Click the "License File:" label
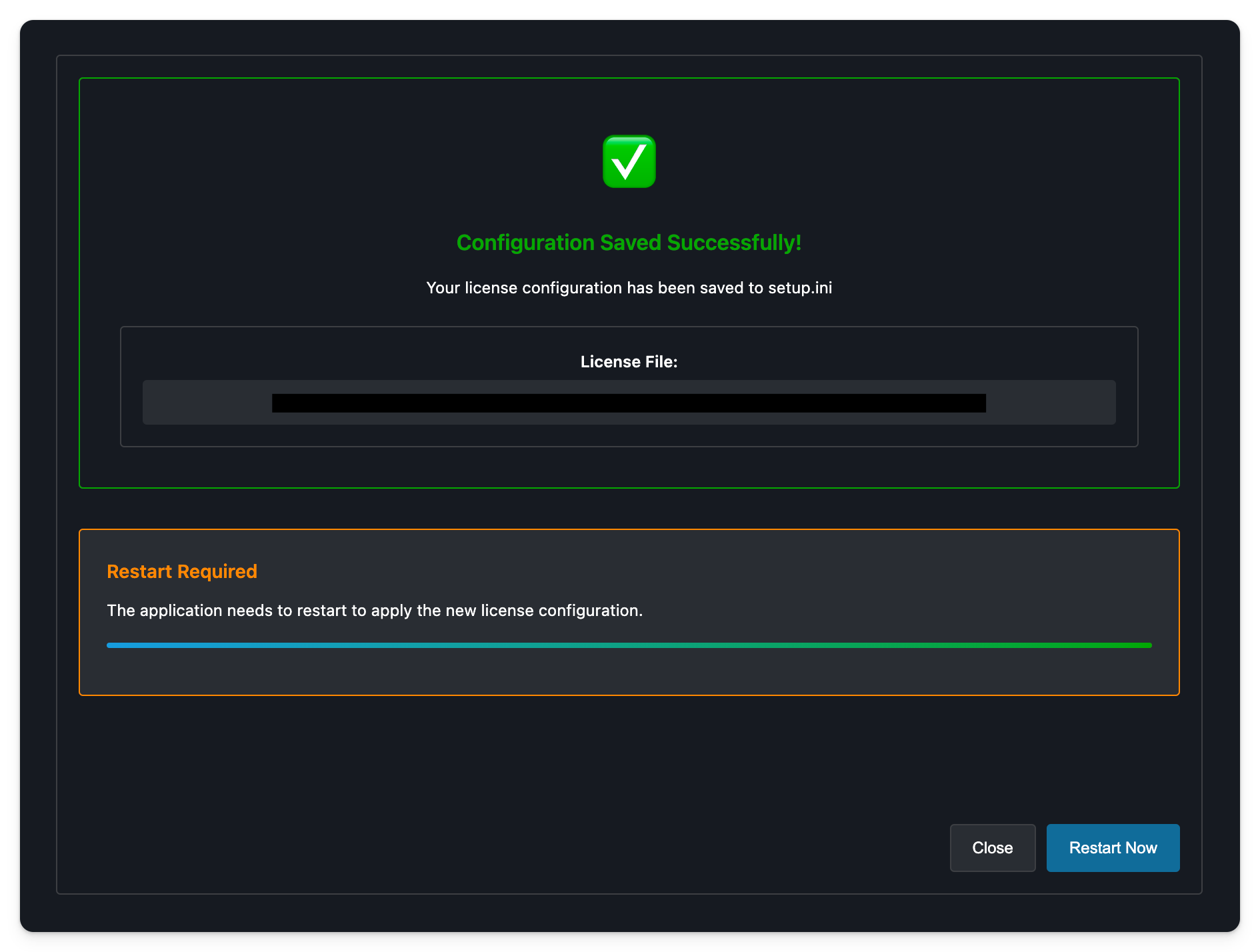1260x952 pixels. point(629,362)
